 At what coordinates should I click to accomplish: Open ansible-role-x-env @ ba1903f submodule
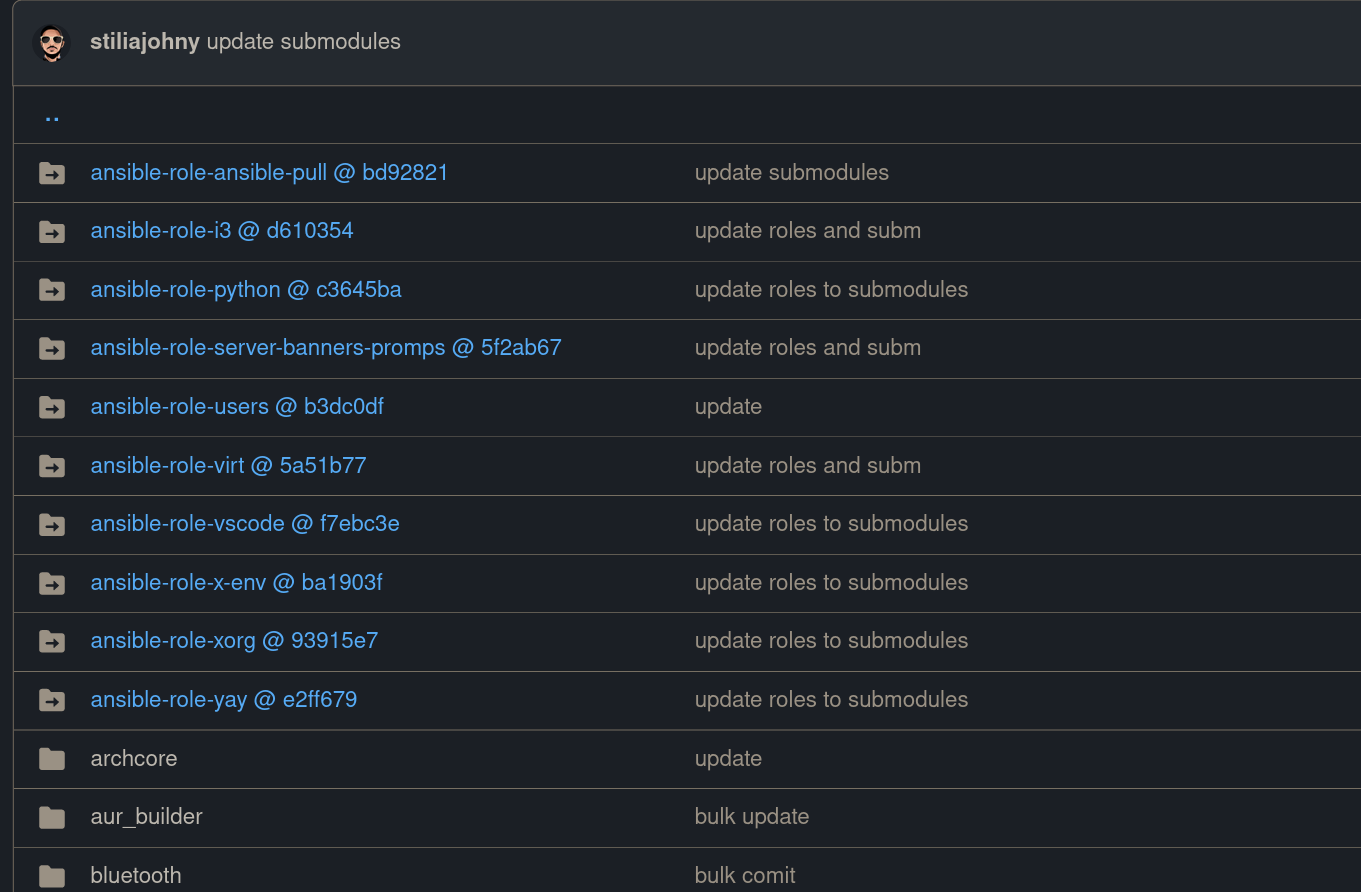coord(237,583)
